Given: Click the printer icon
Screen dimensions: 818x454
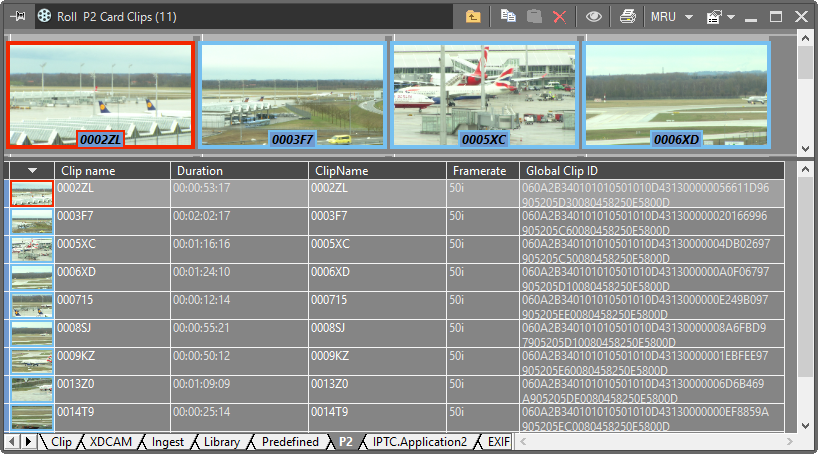Looking at the screenshot, I should (627, 16).
